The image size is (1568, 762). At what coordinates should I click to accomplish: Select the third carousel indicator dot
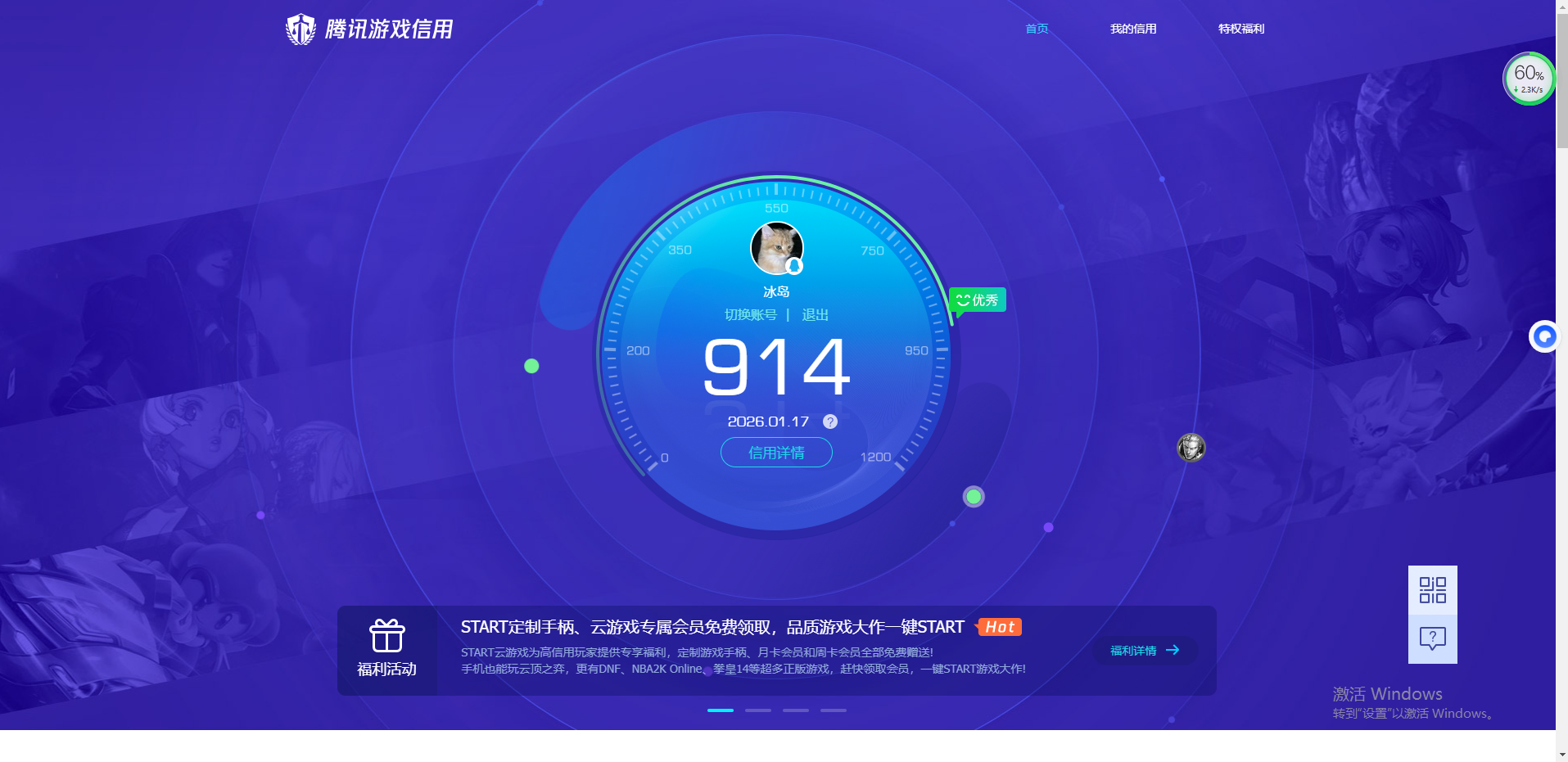(x=795, y=710)
